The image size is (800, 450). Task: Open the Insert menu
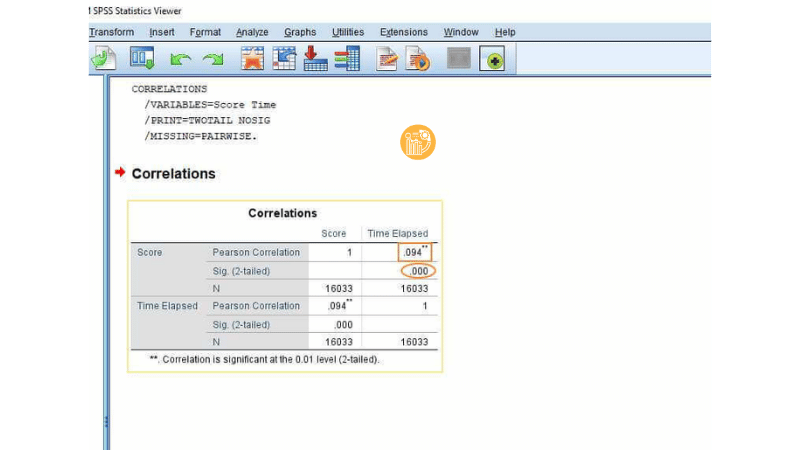(162, 32)
